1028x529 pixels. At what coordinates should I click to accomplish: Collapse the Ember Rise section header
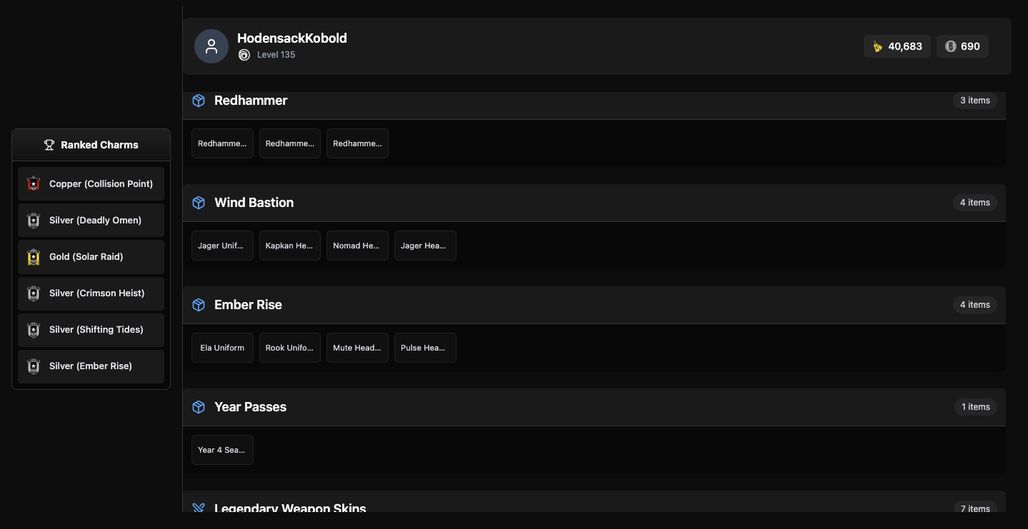594,305
